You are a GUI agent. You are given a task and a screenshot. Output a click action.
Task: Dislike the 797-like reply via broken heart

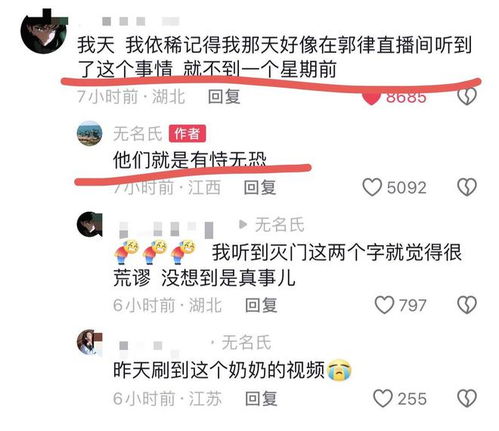[467, 305]
